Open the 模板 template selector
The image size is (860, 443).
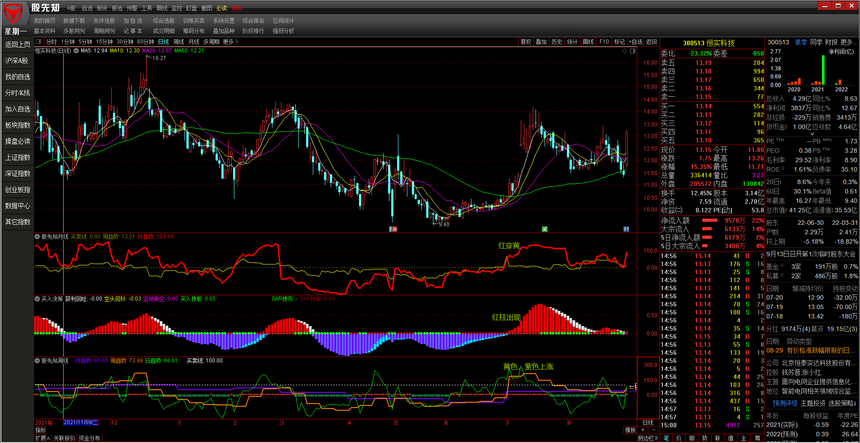click(x=630, y=430)
